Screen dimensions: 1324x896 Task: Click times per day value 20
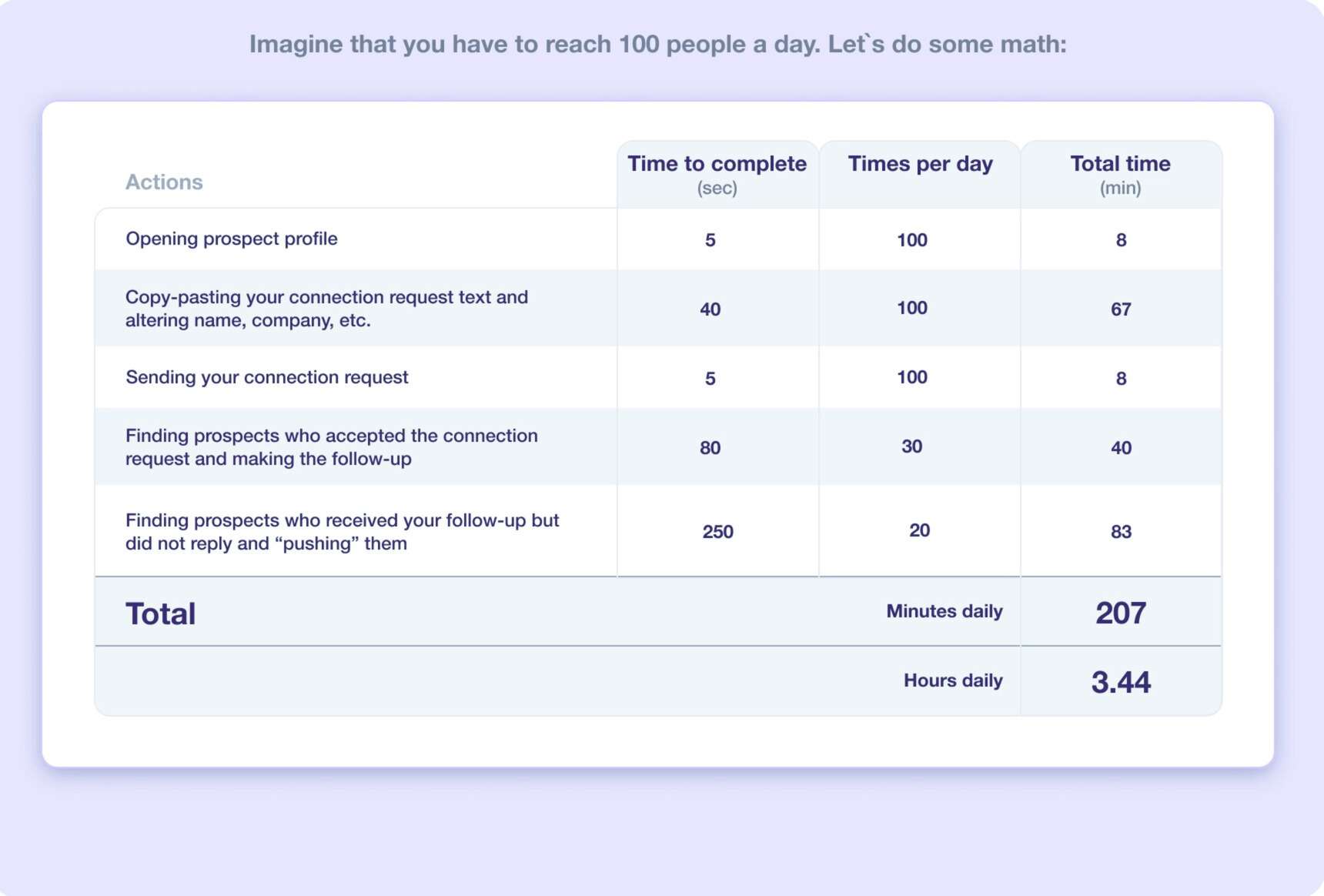click(919, 530)
